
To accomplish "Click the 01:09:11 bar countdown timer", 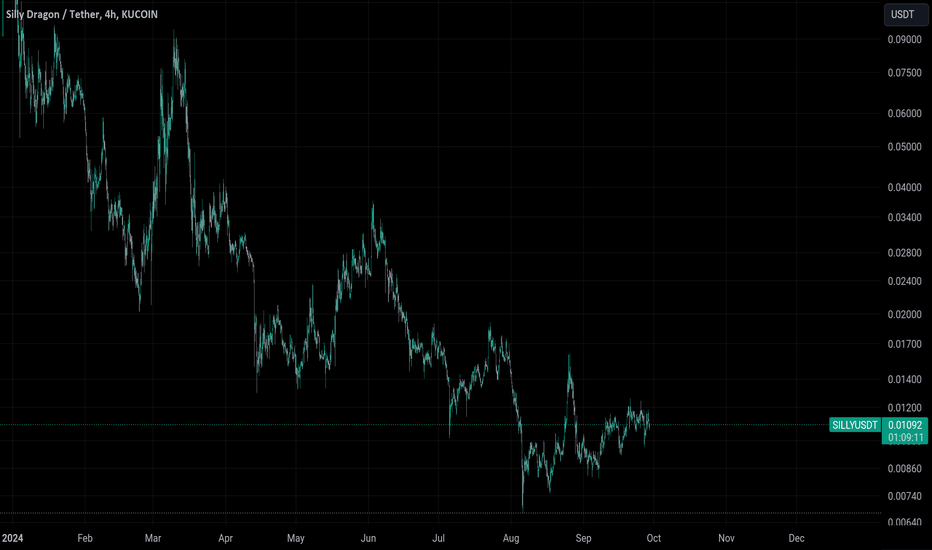I will [x=905, y=438].
